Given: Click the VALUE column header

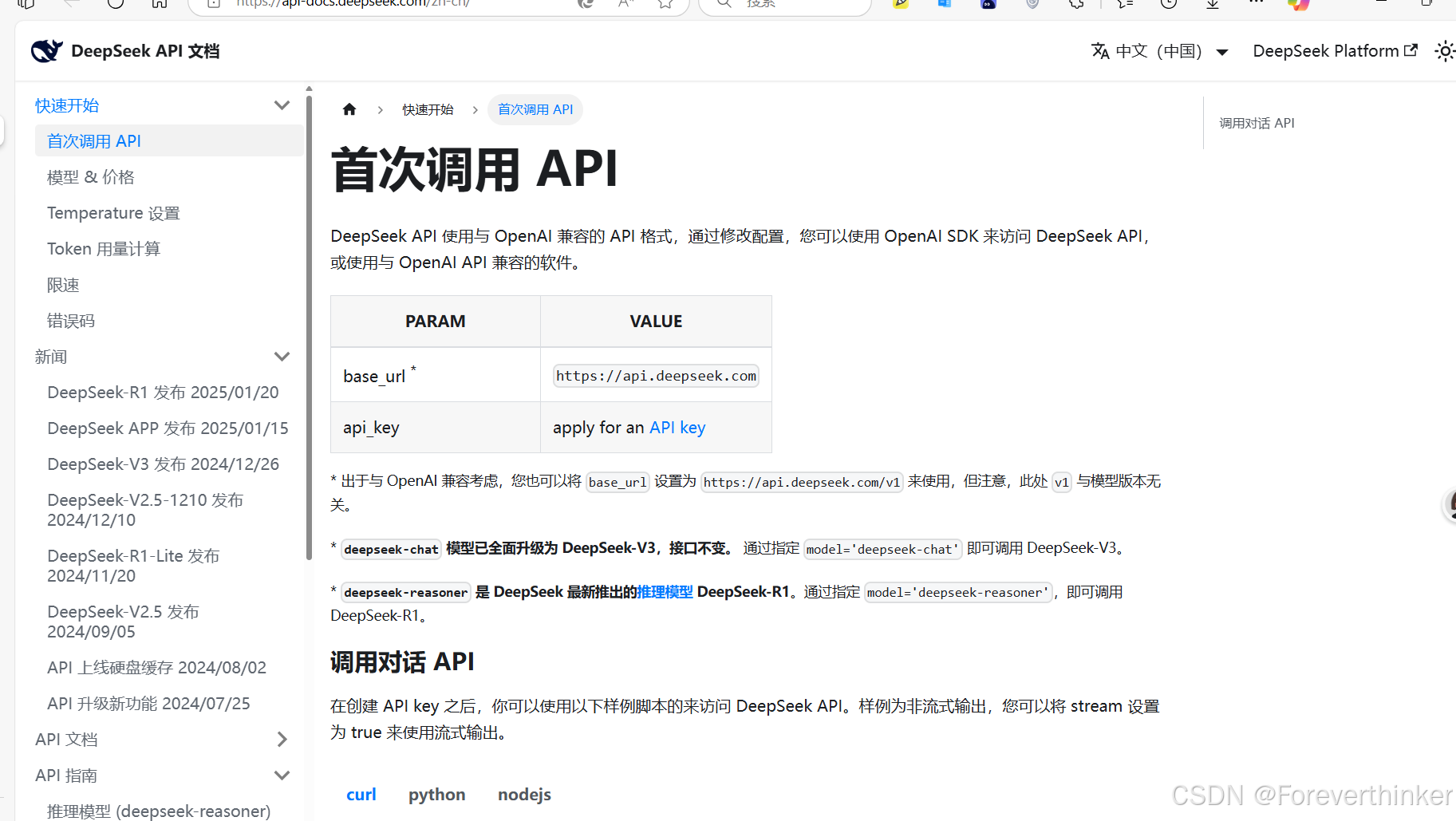Looking at the screenshot, I should tap(656, 322).
